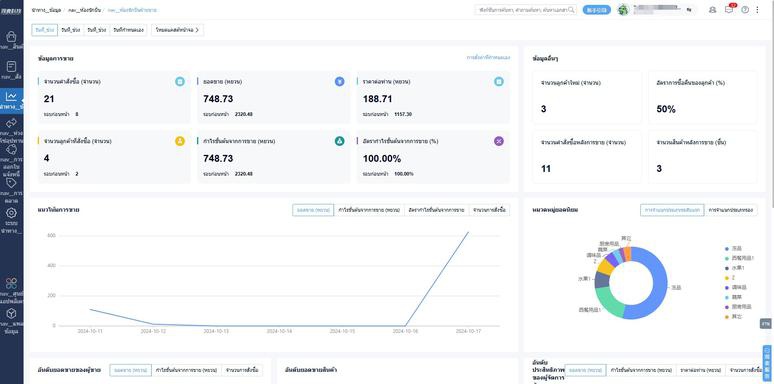Switch trend chart to gross profit (yuan) tab
This screenshot has width=774, height=384.
tap(369, 210)
